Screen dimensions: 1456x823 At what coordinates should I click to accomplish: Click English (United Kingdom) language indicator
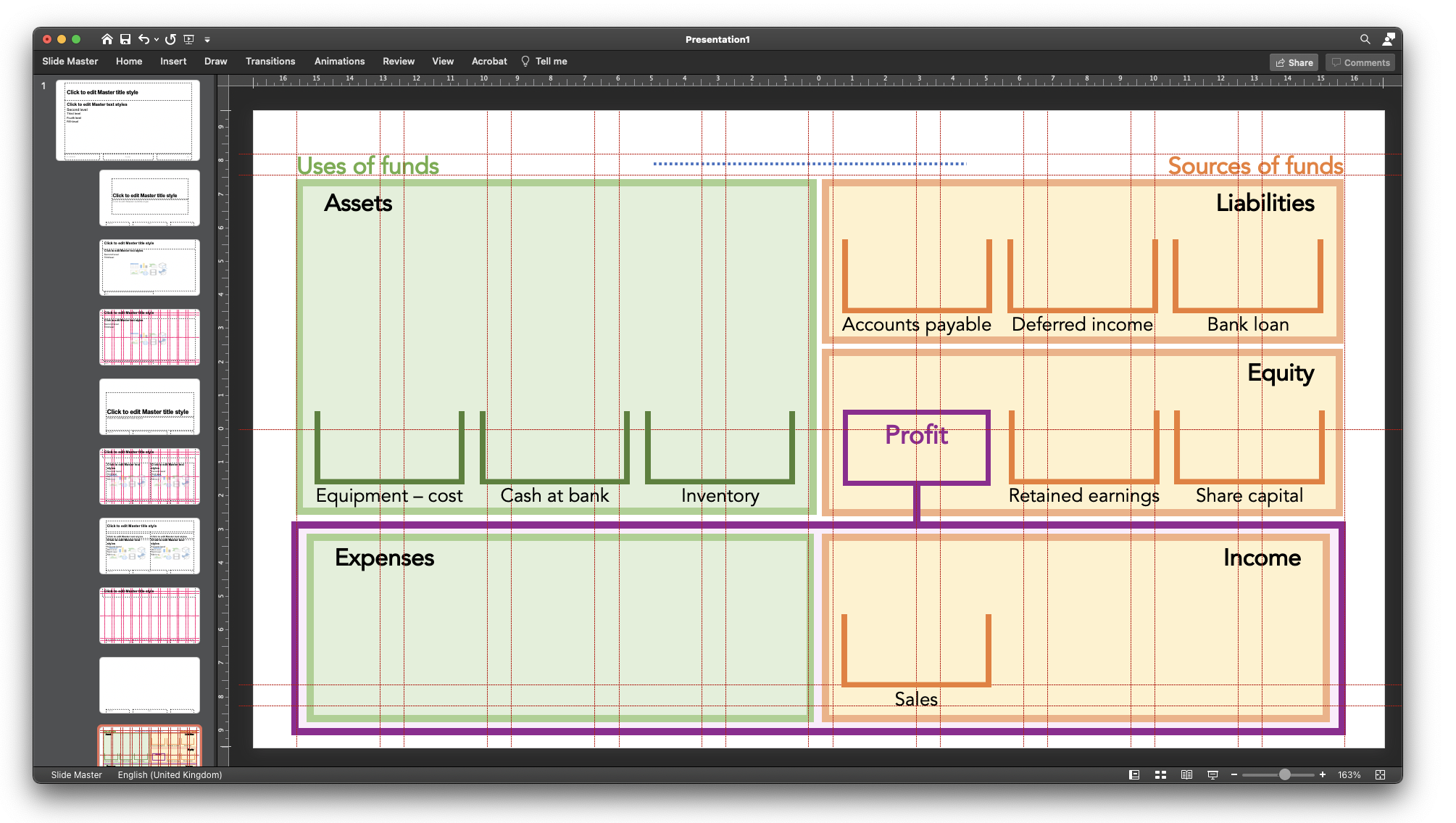[170, 774]
